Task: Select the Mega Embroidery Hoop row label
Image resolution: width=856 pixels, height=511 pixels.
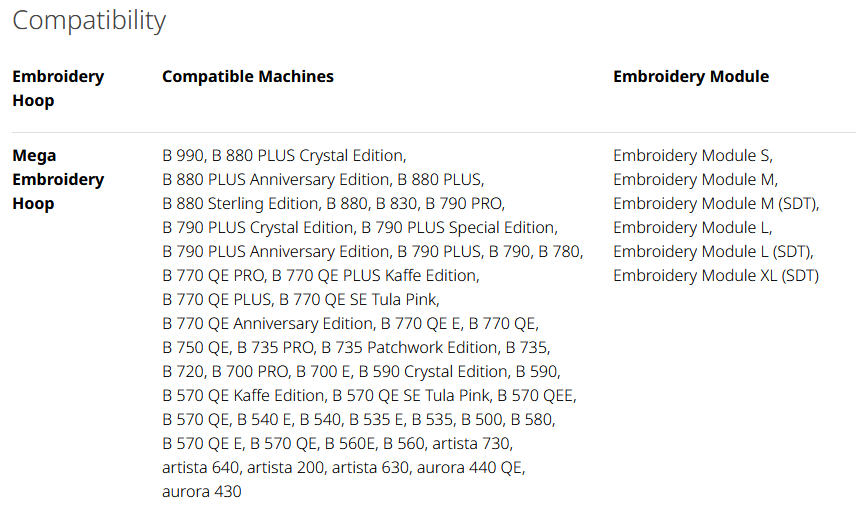Action: pos(58,180)
